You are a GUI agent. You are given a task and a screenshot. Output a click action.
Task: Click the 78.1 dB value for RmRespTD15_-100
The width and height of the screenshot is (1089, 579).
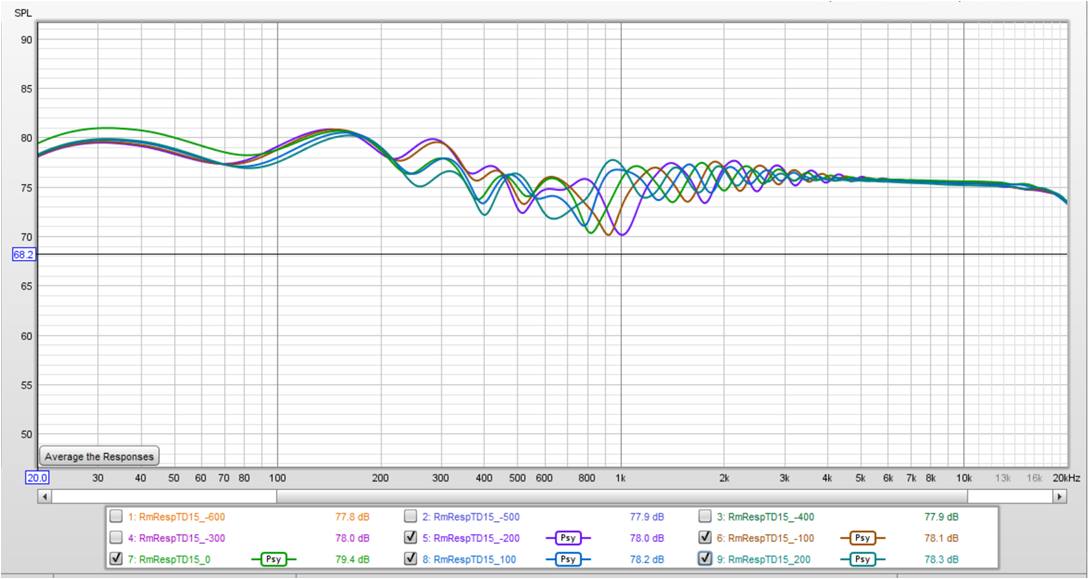942,538
